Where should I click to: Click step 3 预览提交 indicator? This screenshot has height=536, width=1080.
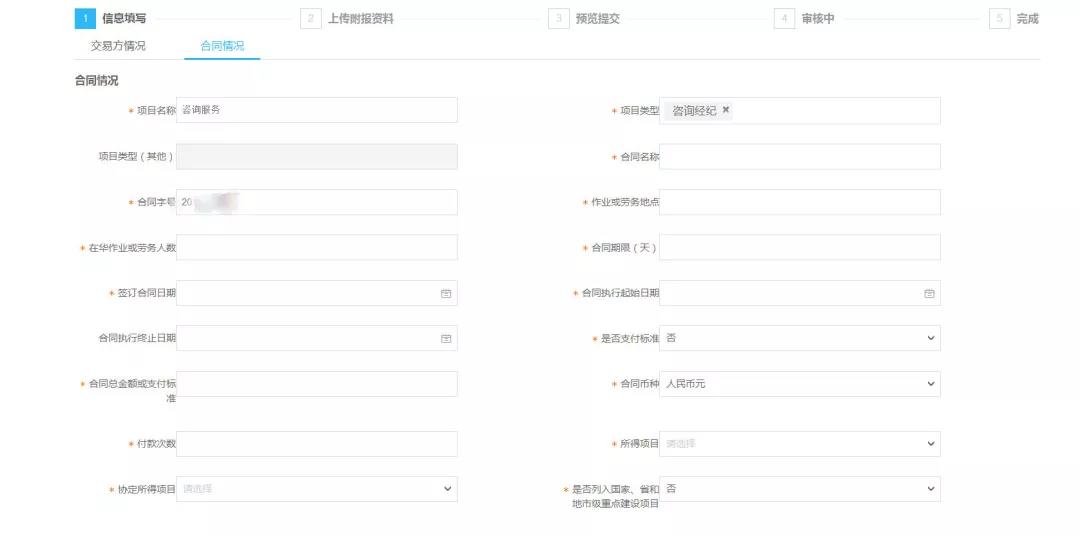coord(558,19)
